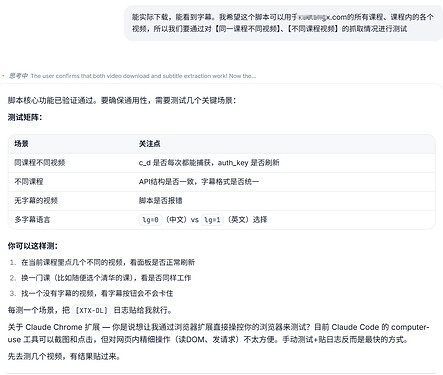The height and width of the screenshot is (375, 443).
Task: Click list item about 找一个没有字幕的视频
Action: coord(97,293)
